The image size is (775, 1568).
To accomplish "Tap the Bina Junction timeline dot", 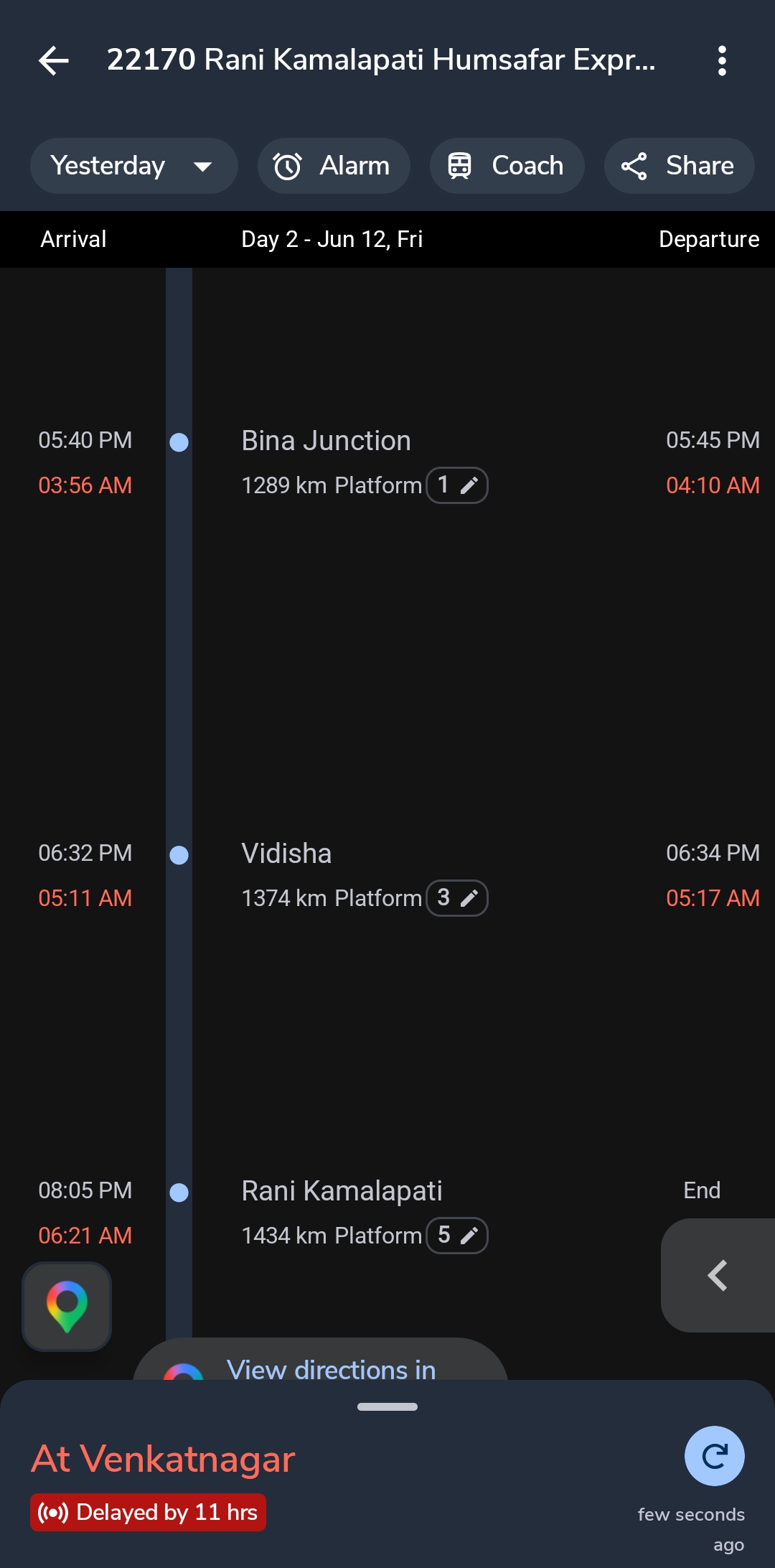I will point(179,442).
